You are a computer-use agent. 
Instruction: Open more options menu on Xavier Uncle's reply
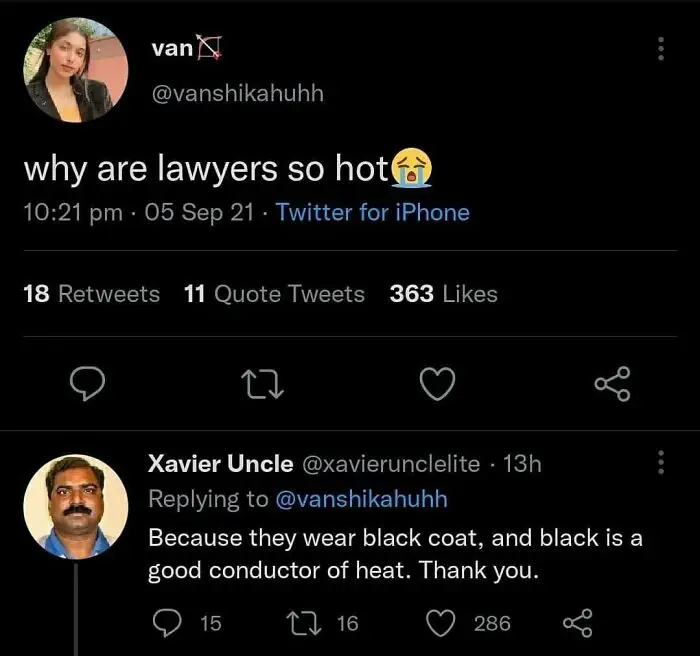pos(661,462)
